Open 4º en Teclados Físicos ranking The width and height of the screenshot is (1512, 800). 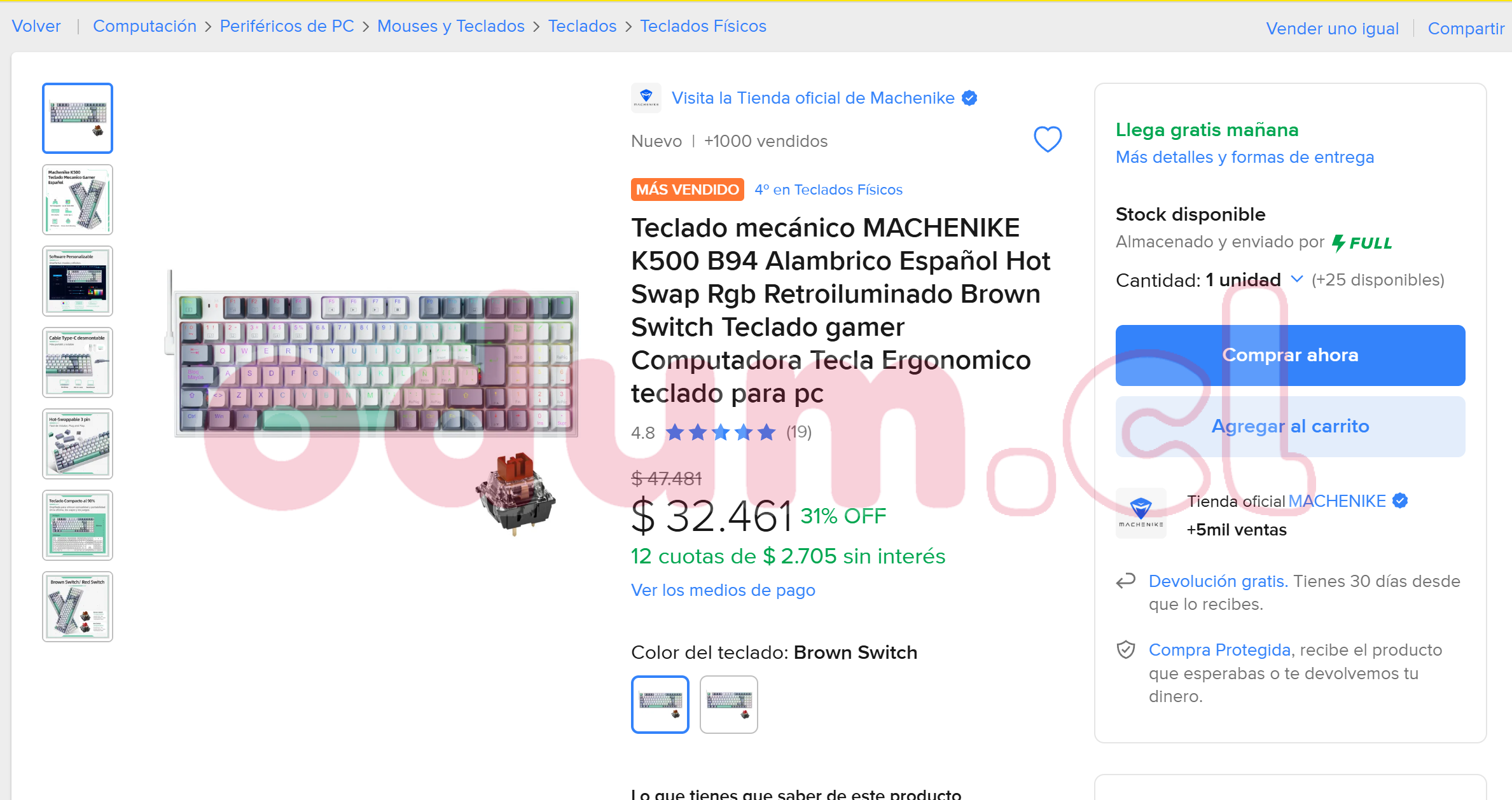pyautogui.click(x=828, y=190)
